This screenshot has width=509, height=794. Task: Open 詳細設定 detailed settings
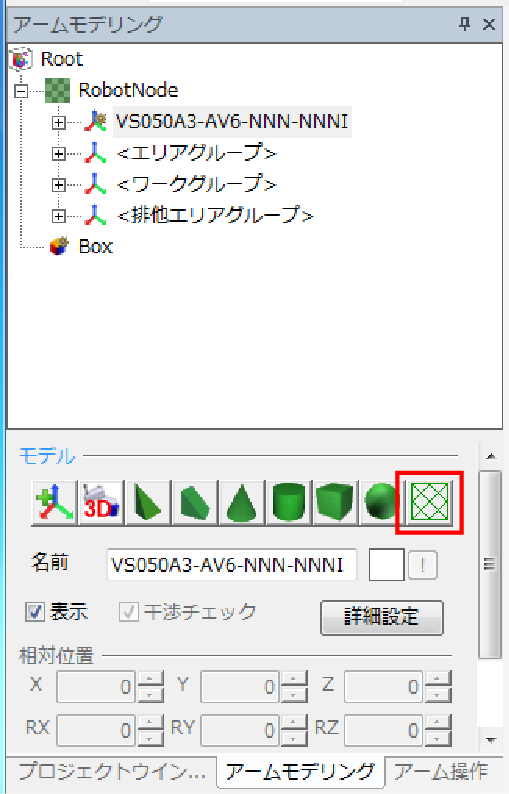pos(382,617)
